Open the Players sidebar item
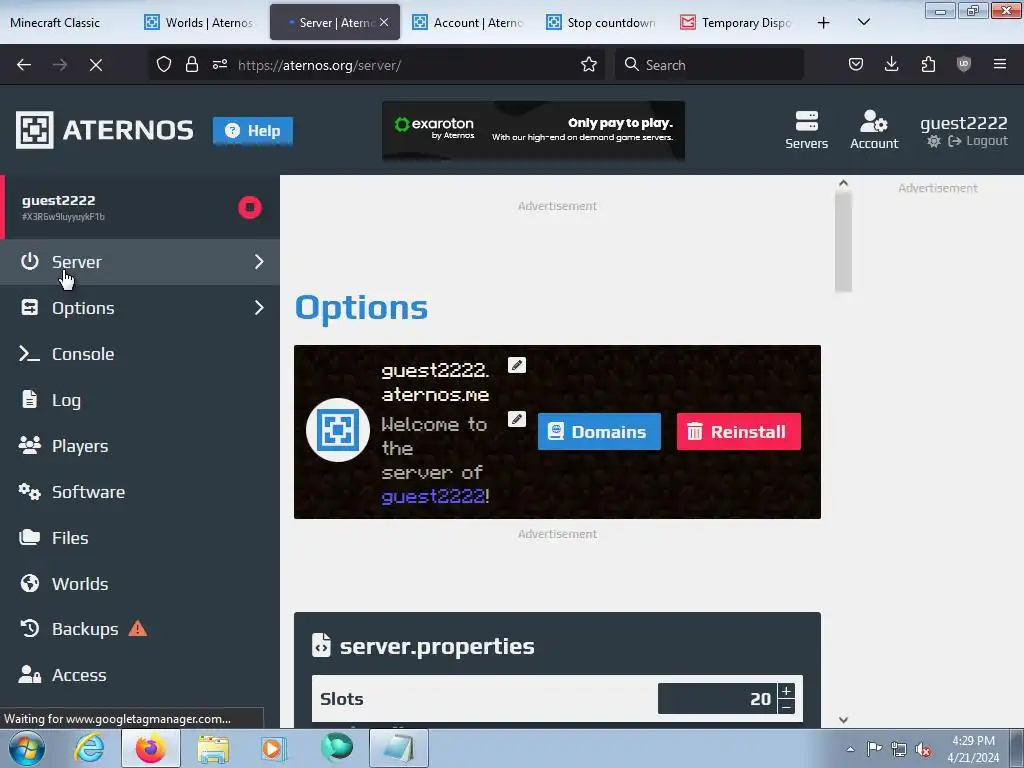This screenshot has height=768, width=1024. coord(140,446)
